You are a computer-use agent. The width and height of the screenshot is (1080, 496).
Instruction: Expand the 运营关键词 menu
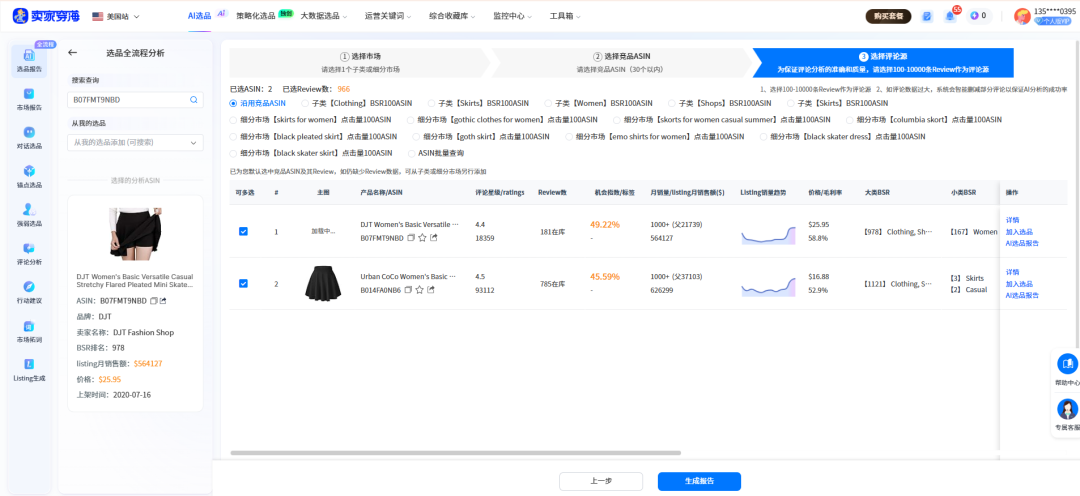click(388, 16)
